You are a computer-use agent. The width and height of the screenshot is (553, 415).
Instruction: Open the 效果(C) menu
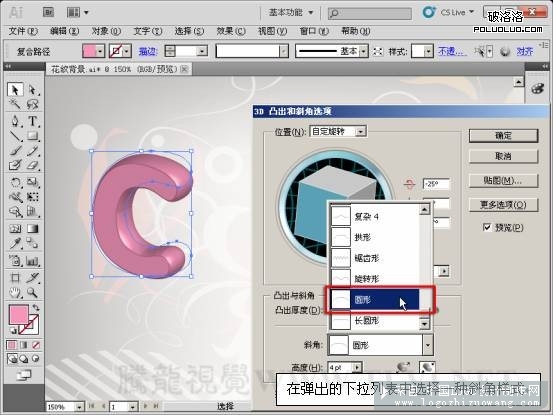pyautogui.click(x=231, y=31)
